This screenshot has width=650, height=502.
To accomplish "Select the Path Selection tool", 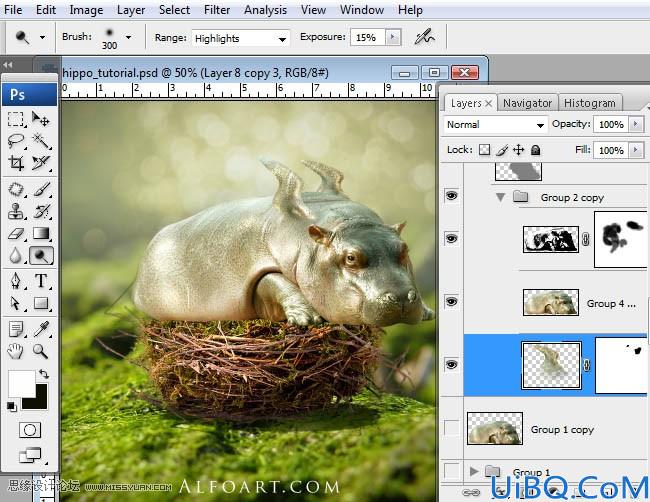I will pyautogui.click(x=16, y=303).
